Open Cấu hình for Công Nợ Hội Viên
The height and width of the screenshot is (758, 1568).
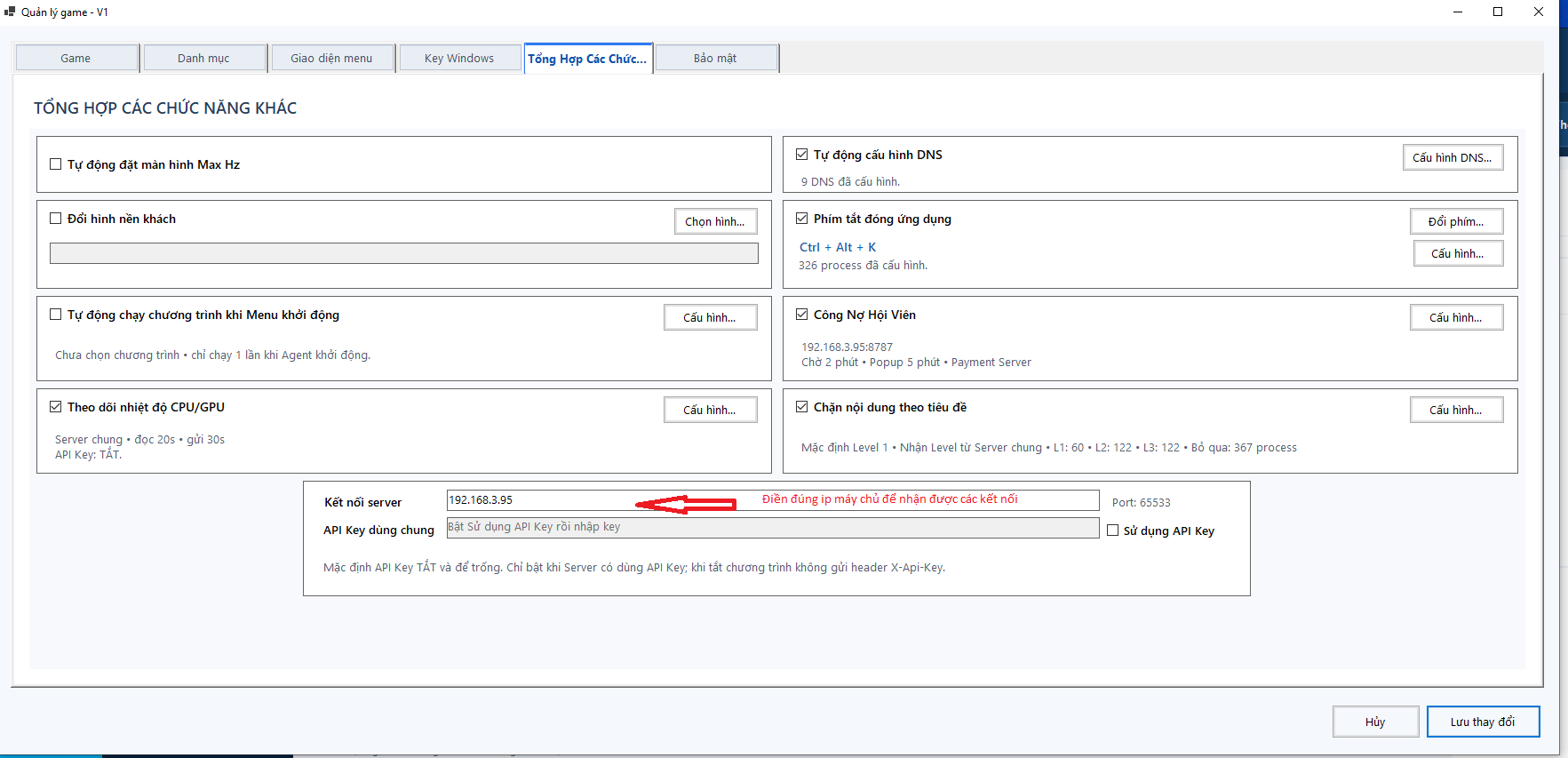point(1456,317)
